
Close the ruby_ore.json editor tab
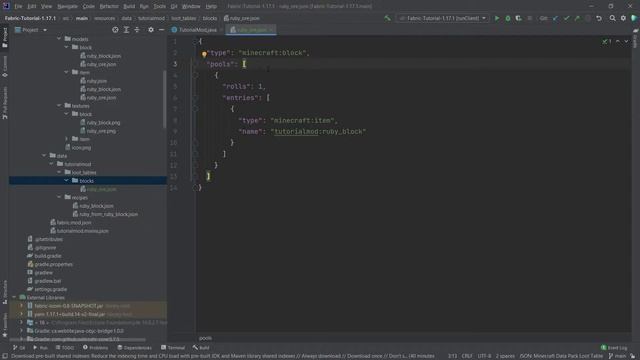click(271, 30)
